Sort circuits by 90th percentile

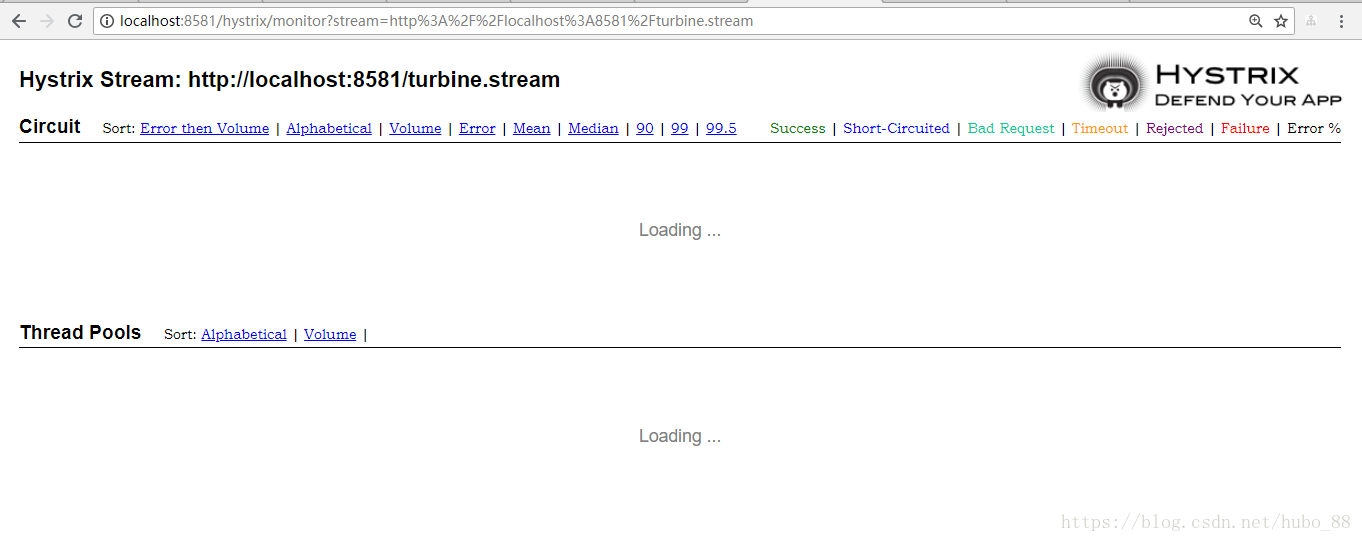(x=645, y=128)
